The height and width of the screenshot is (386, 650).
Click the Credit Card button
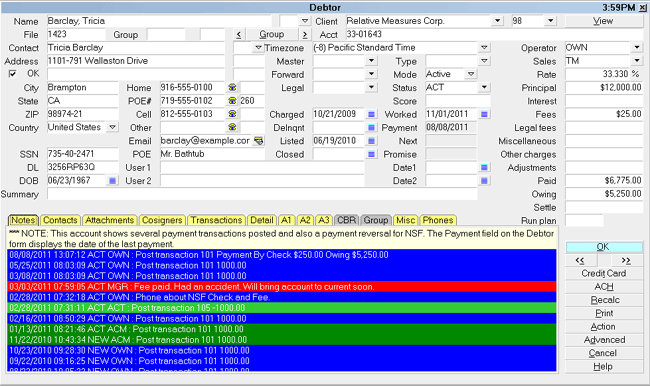pos(604,273)
